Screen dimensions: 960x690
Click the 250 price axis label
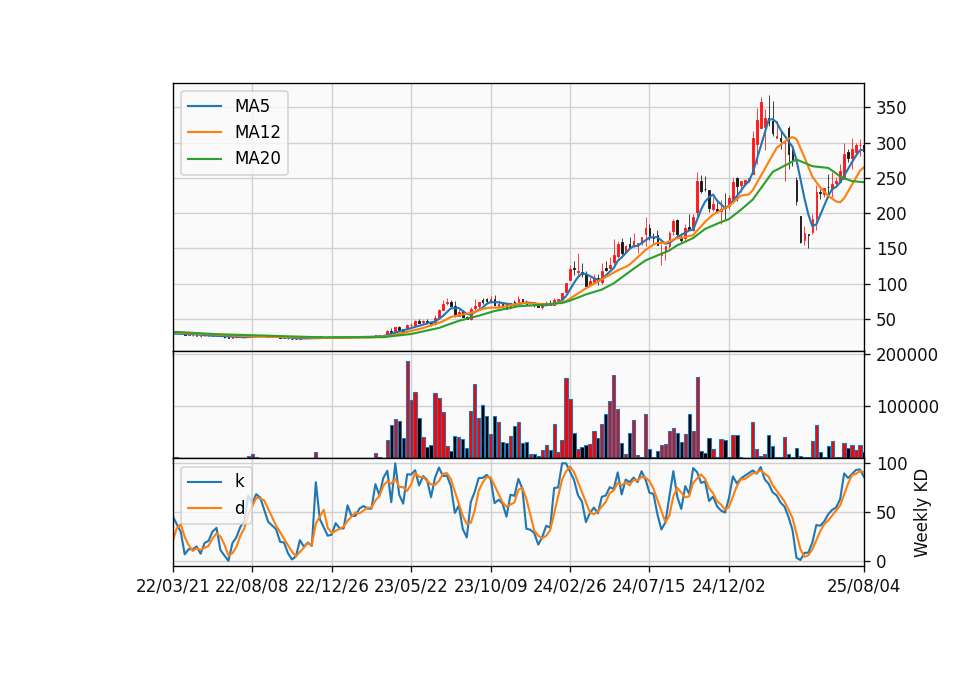(x=891, y=179)
